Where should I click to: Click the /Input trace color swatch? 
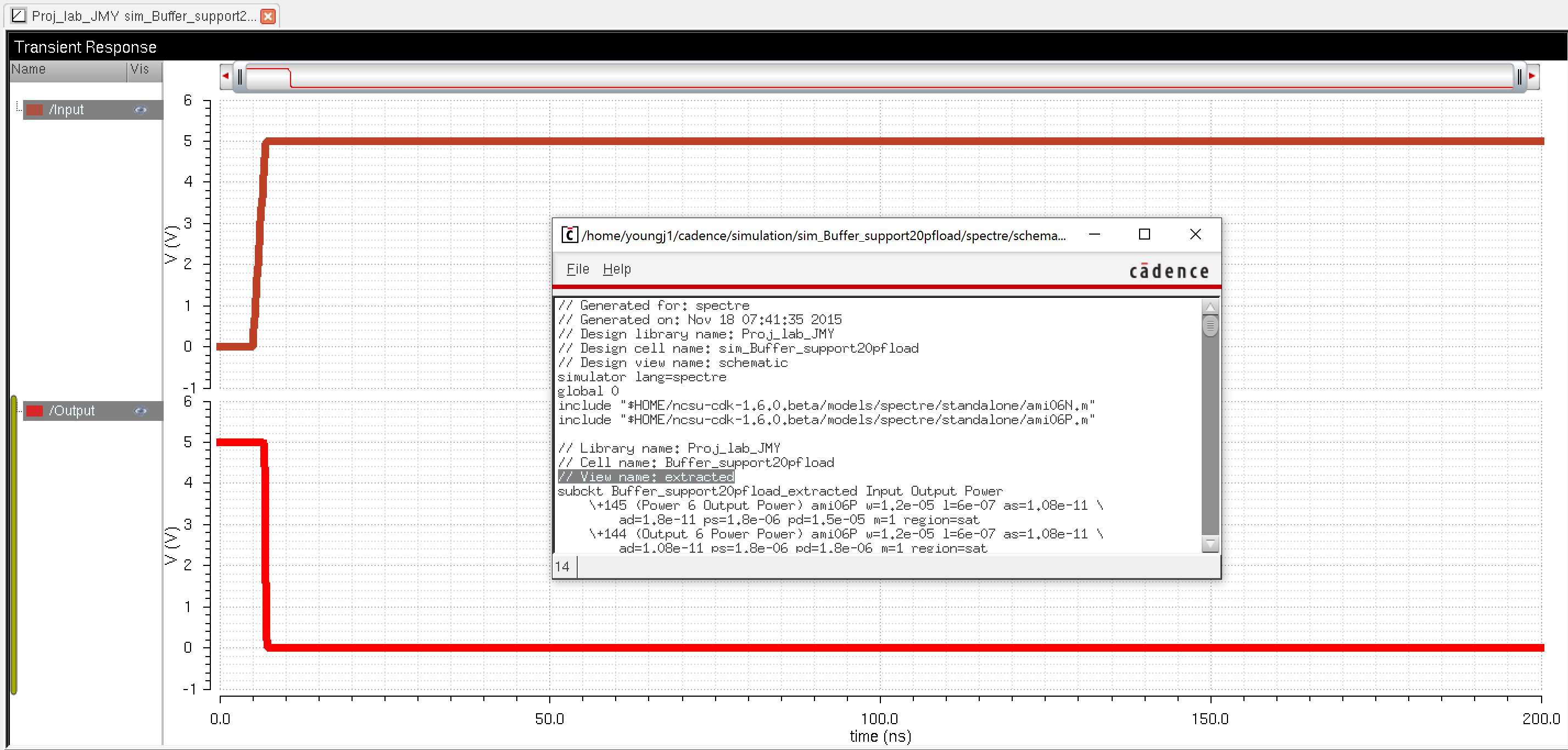pyautogui.click(x=35, y=110)
